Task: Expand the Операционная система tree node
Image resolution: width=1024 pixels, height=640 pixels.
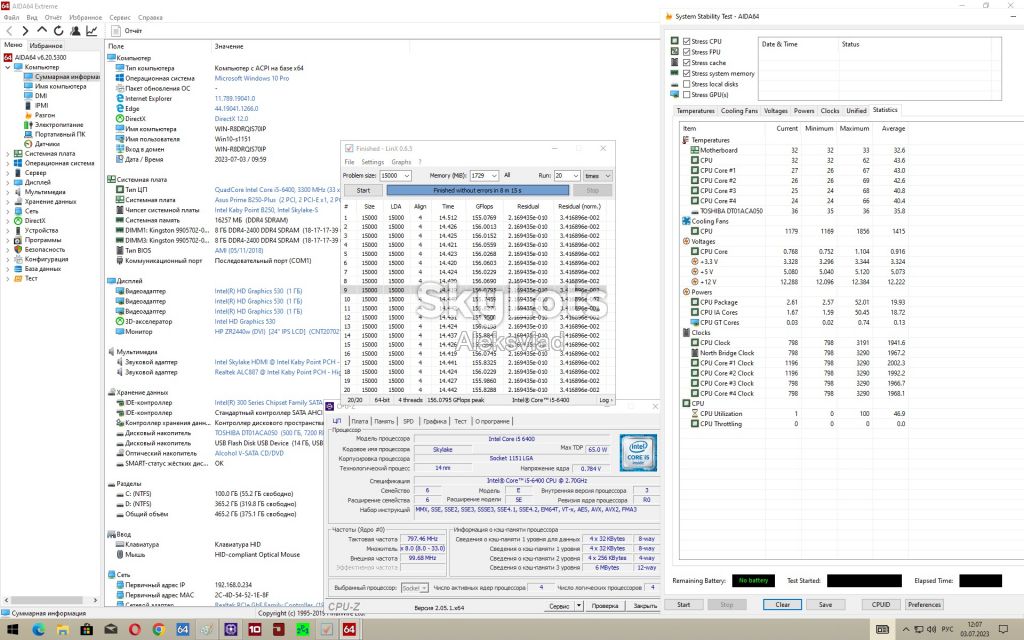Action: coord(8,163)
